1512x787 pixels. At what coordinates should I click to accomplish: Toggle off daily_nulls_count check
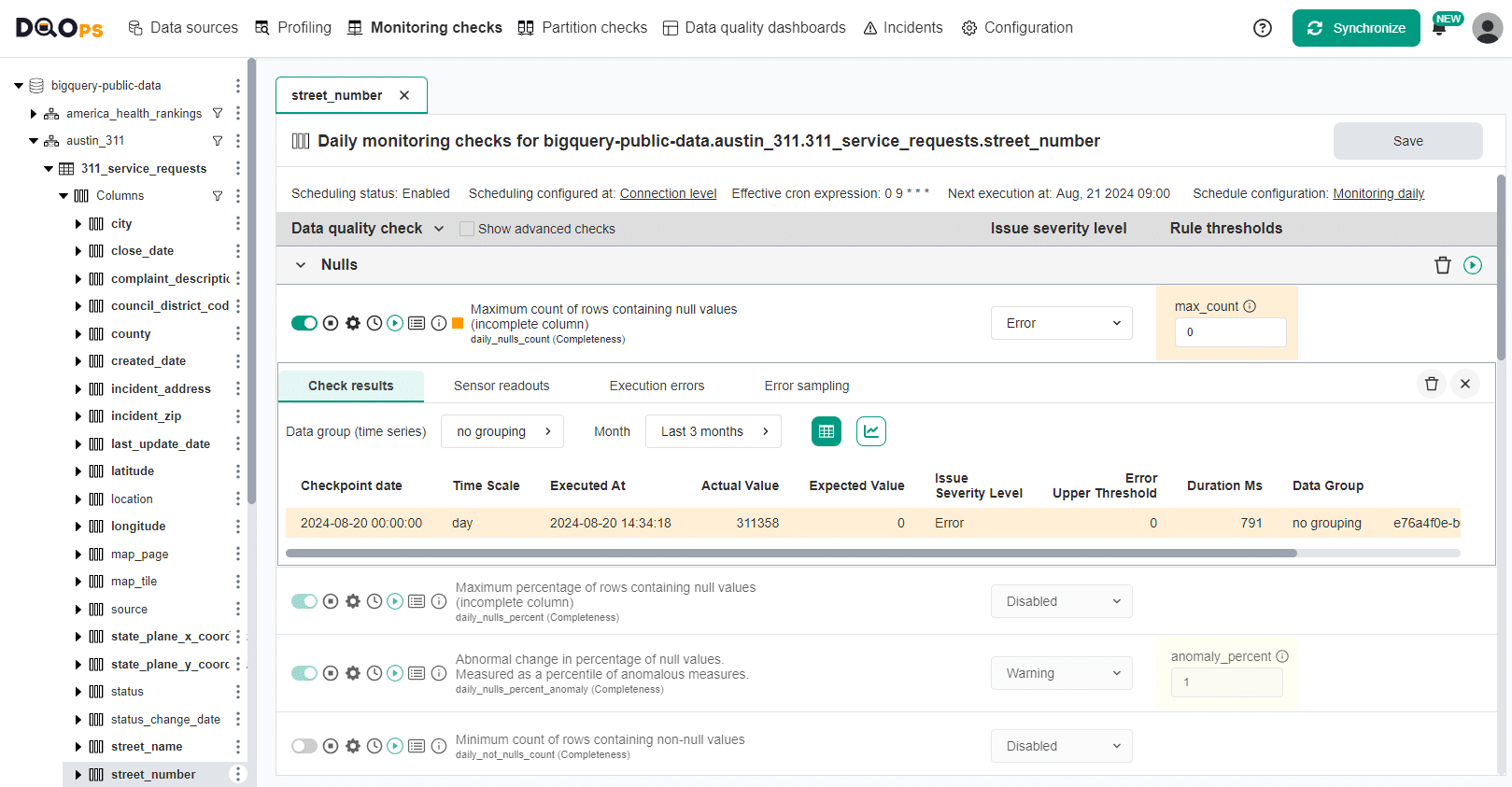[x=304, y=323]
